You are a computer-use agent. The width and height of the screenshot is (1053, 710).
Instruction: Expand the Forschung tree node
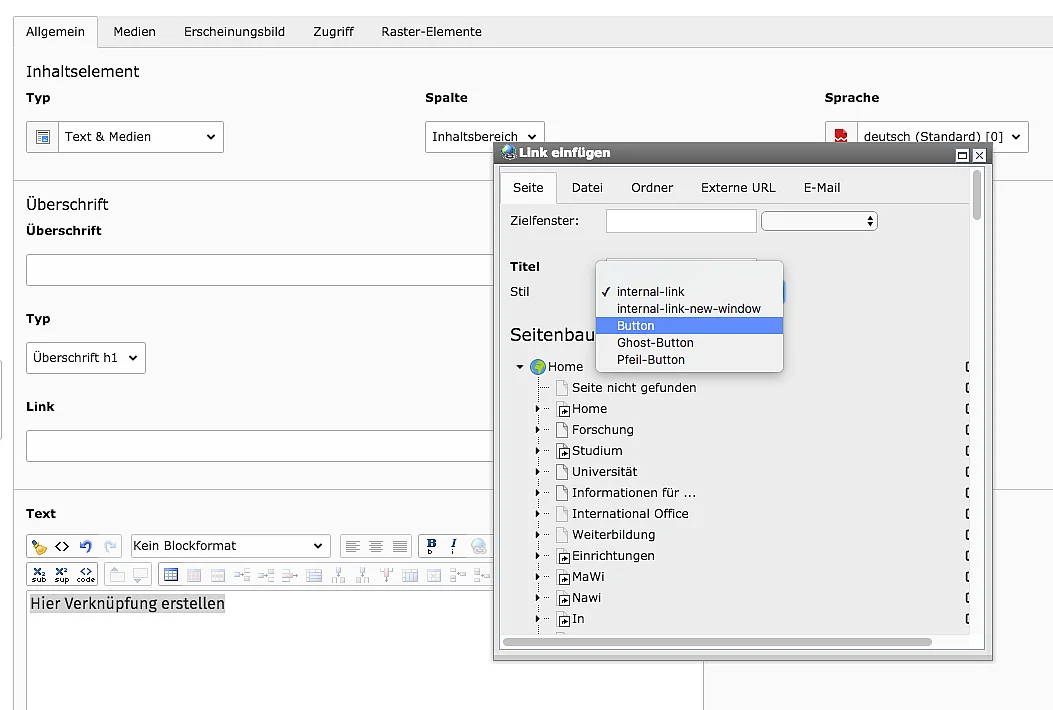point(537,430)
